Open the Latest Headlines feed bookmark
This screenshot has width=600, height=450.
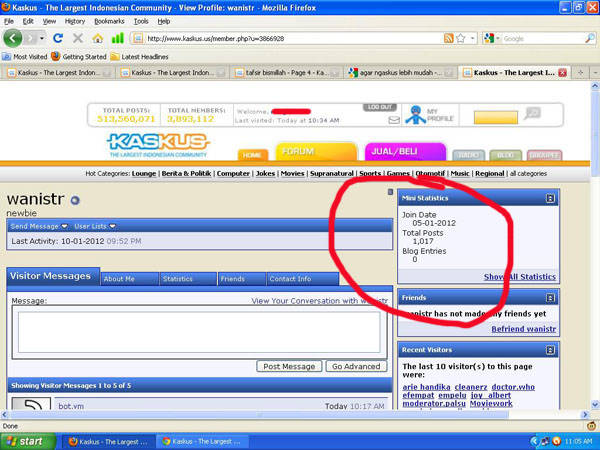coord(140,57)
